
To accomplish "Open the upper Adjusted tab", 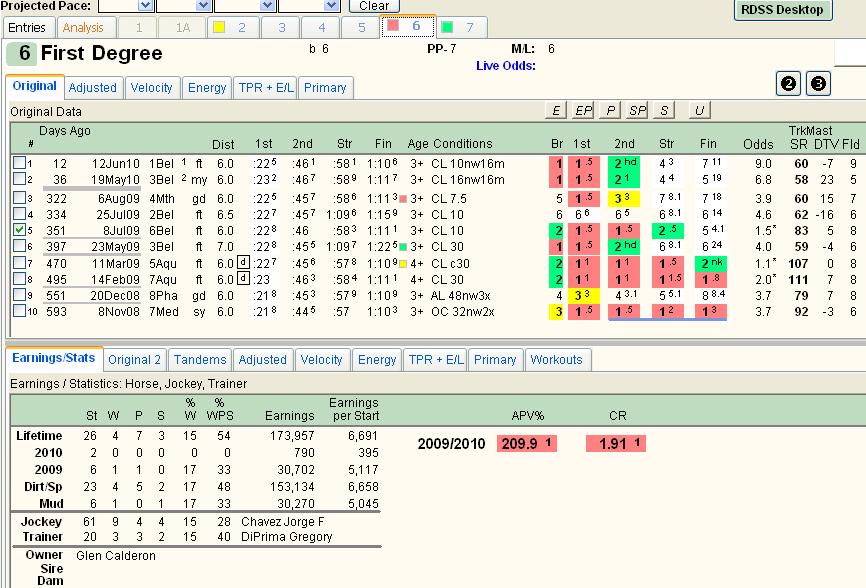I will [x=93, y=88].
